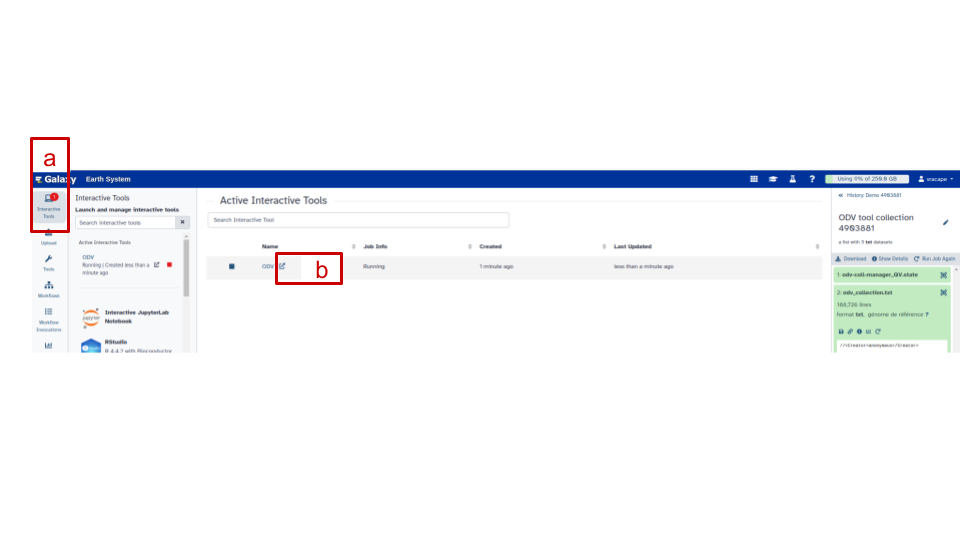Viewport: 960px width, 540px height.
Task: Click Run Job Again
Action: [934, 258]
